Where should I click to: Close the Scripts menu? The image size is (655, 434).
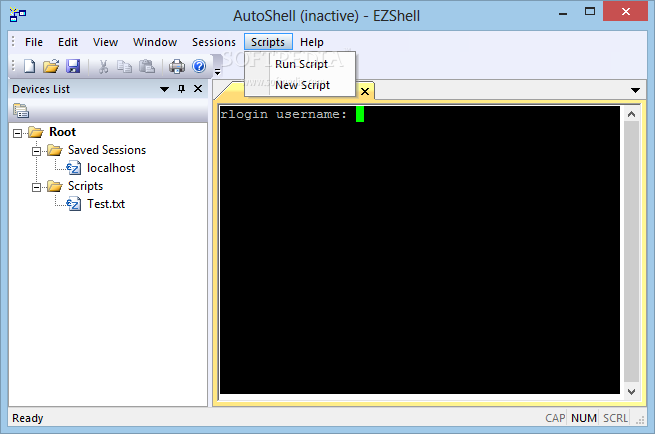268,42
